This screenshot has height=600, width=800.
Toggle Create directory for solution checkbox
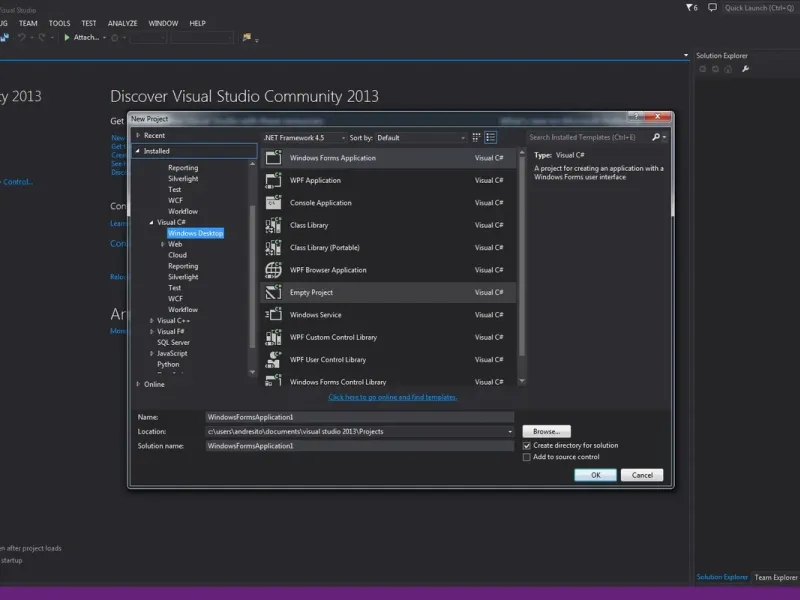click(x=527, y=446)
